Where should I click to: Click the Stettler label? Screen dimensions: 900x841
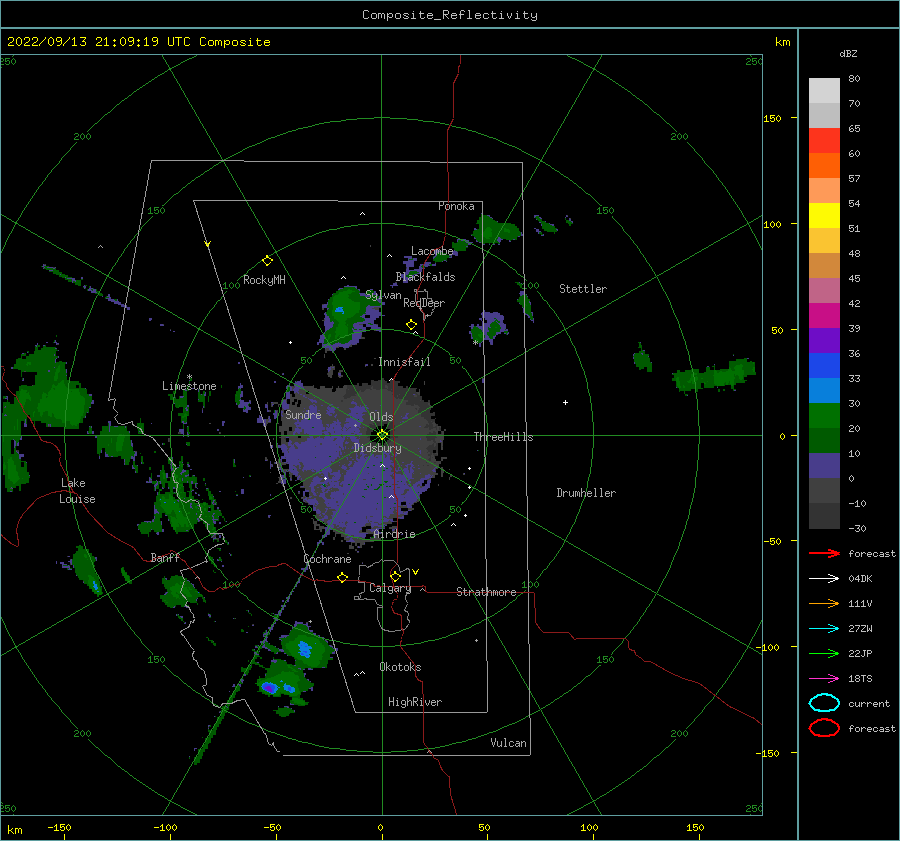tap(583, 289)
